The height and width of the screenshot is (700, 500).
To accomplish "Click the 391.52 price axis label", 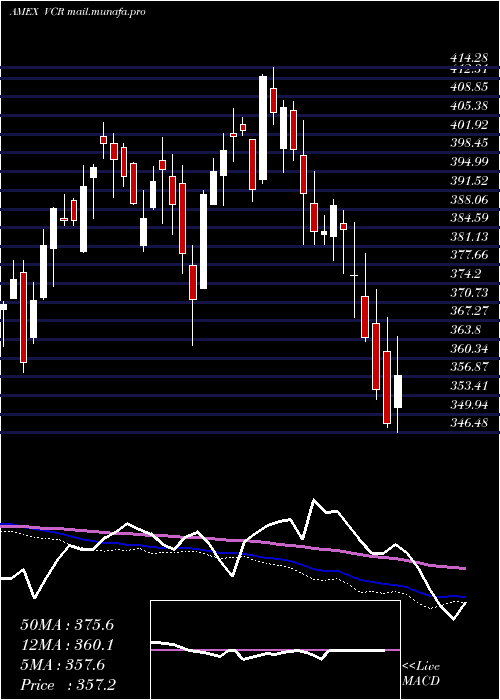I will (x=469, y=181).
